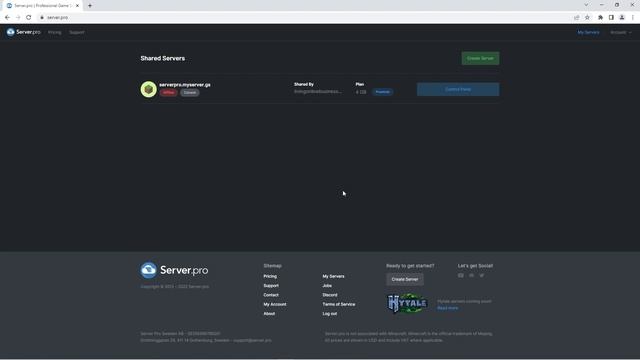Open the Chrome three-dot menu
This screenshot has height=360, width=640.
pos(633,18)
